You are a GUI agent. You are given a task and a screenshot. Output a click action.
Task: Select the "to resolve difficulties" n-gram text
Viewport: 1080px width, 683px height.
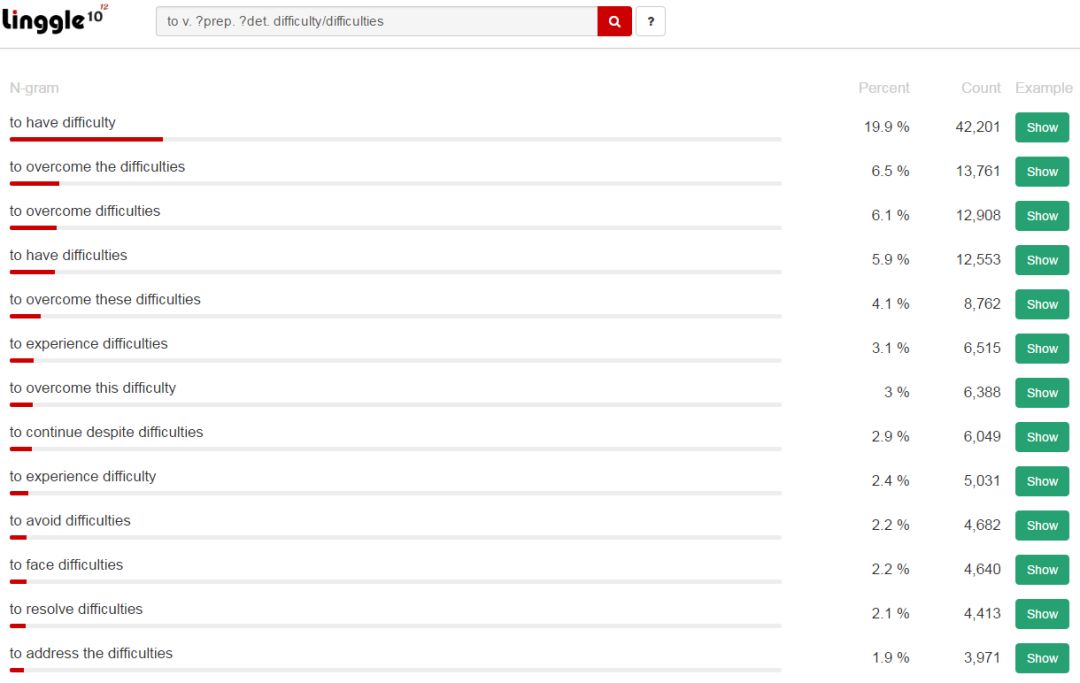(x=76, y=609)
